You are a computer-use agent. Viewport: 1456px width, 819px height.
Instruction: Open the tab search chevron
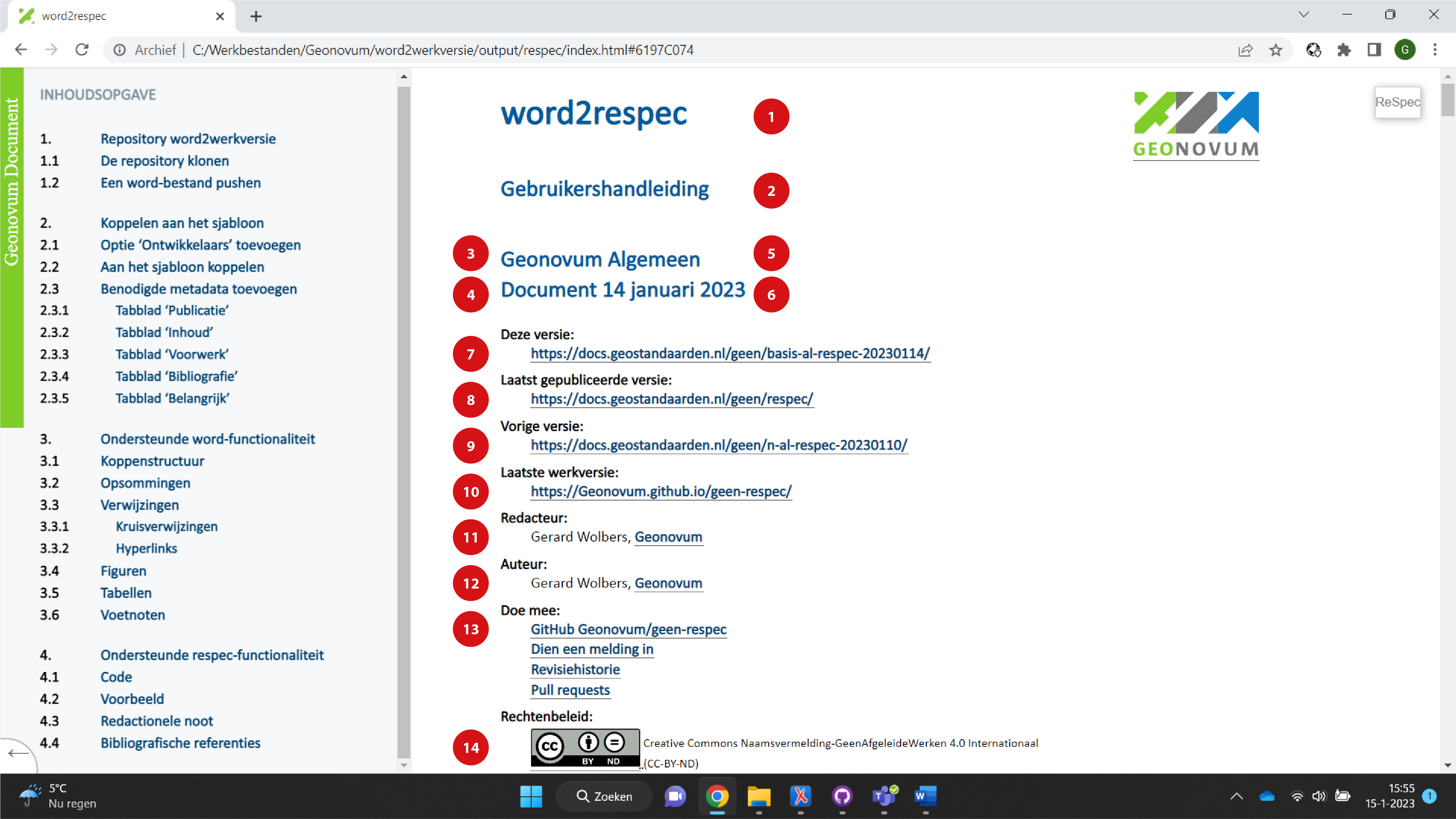pos(1303,15)
